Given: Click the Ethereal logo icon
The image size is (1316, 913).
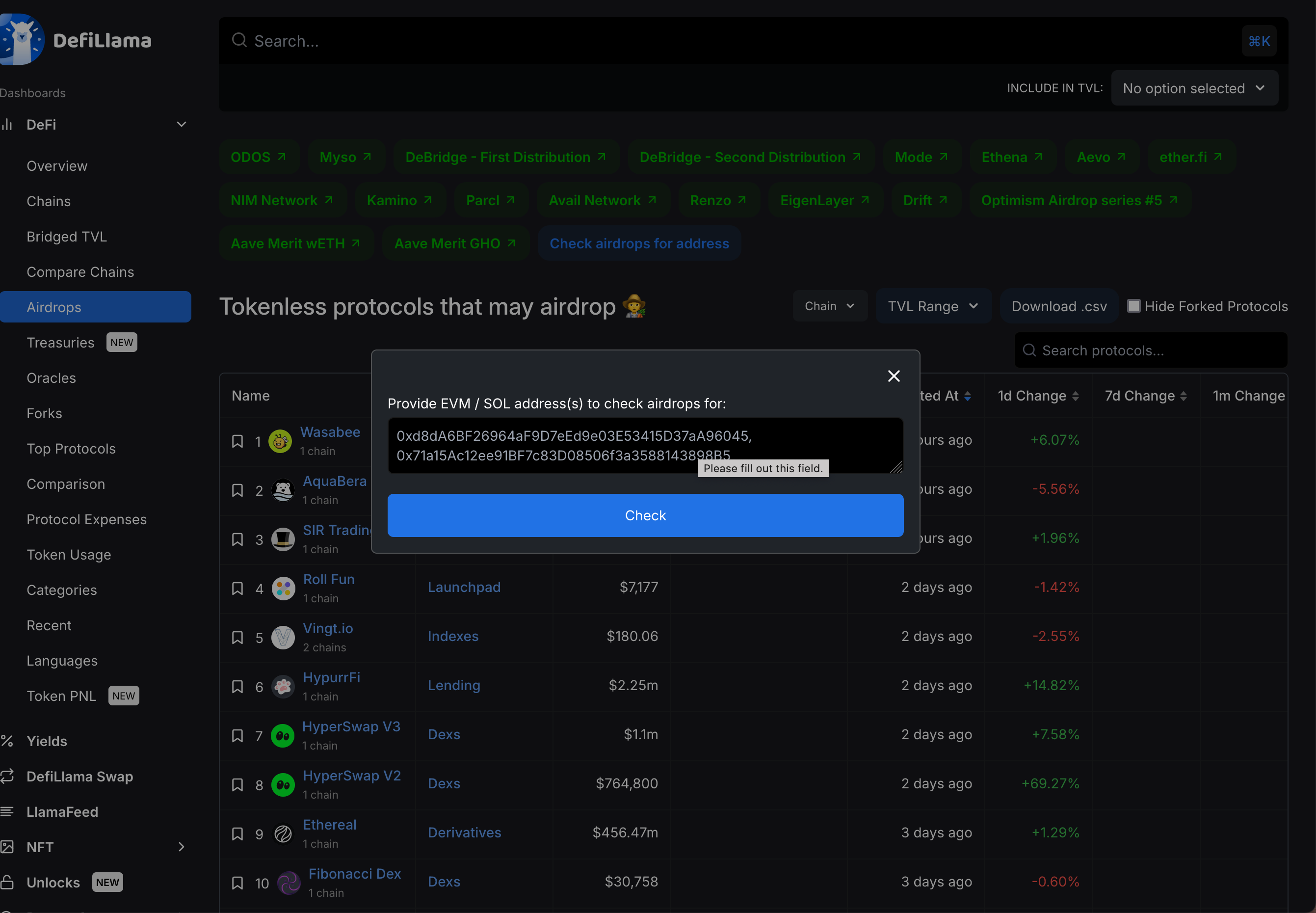Looking at the screenshot, I should click(x=283, y=834).
